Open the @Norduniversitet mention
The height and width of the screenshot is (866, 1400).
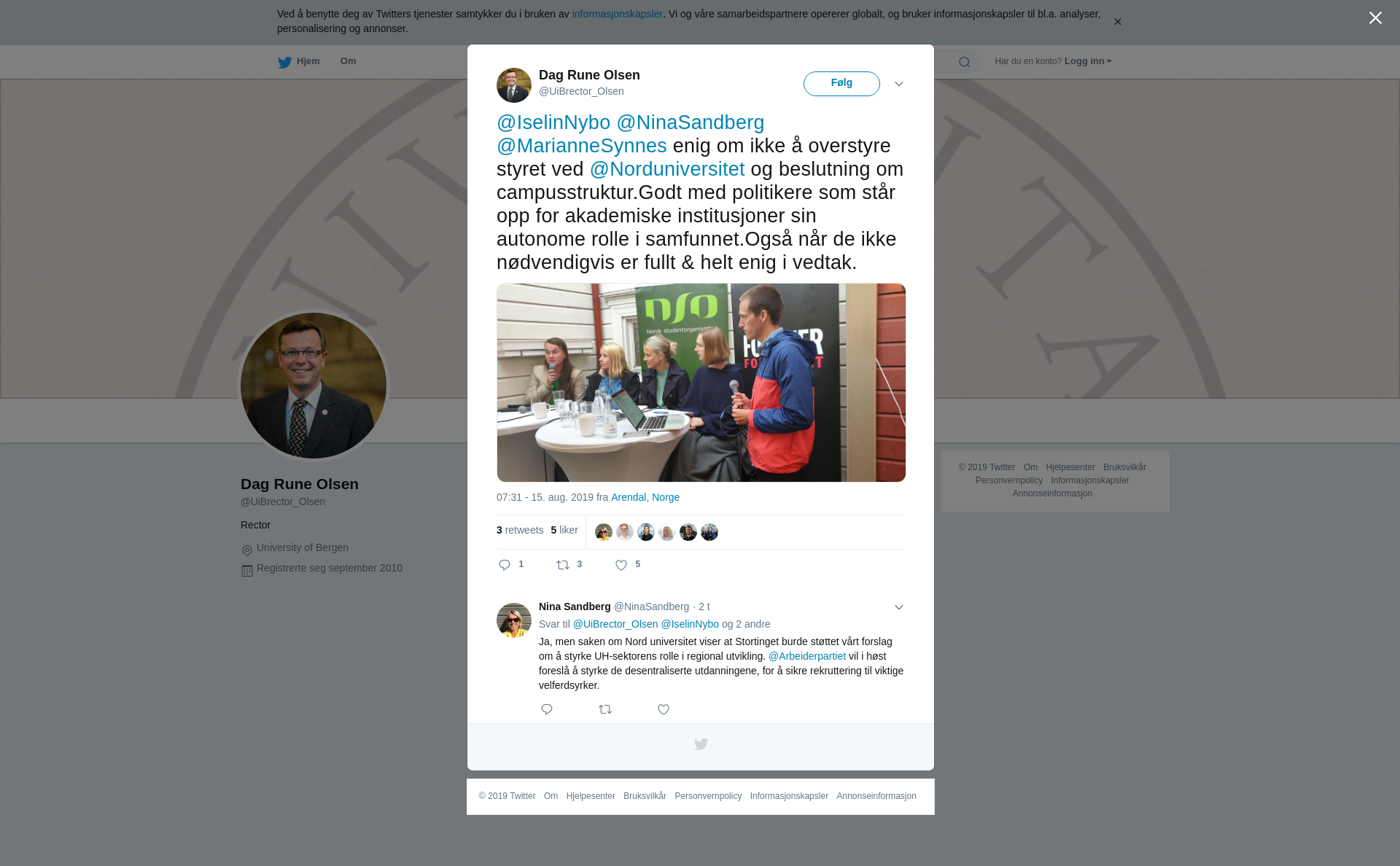(x=667, y=169)
